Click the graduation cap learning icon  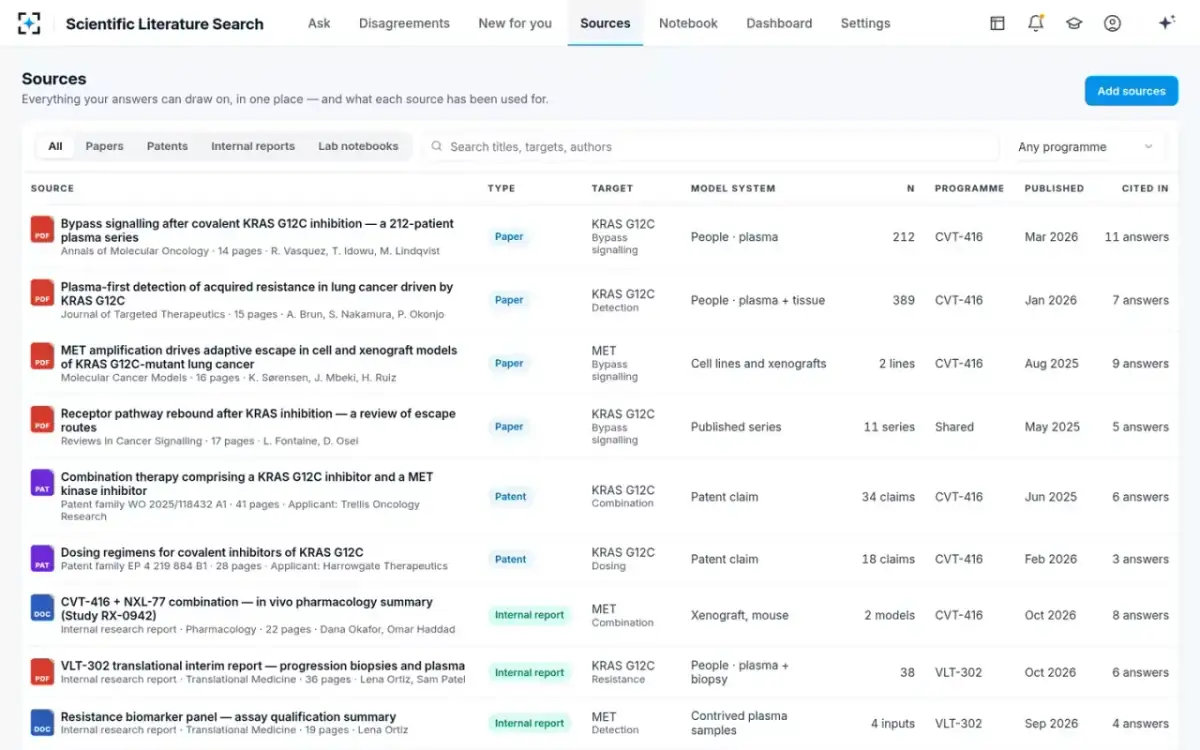[x=1074, y=23]
